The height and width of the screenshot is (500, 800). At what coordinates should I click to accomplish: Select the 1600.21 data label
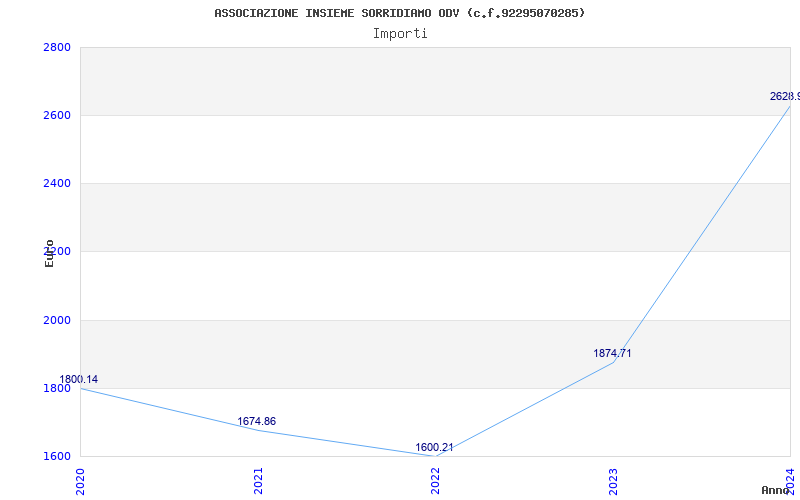click(x=434, y=447)
